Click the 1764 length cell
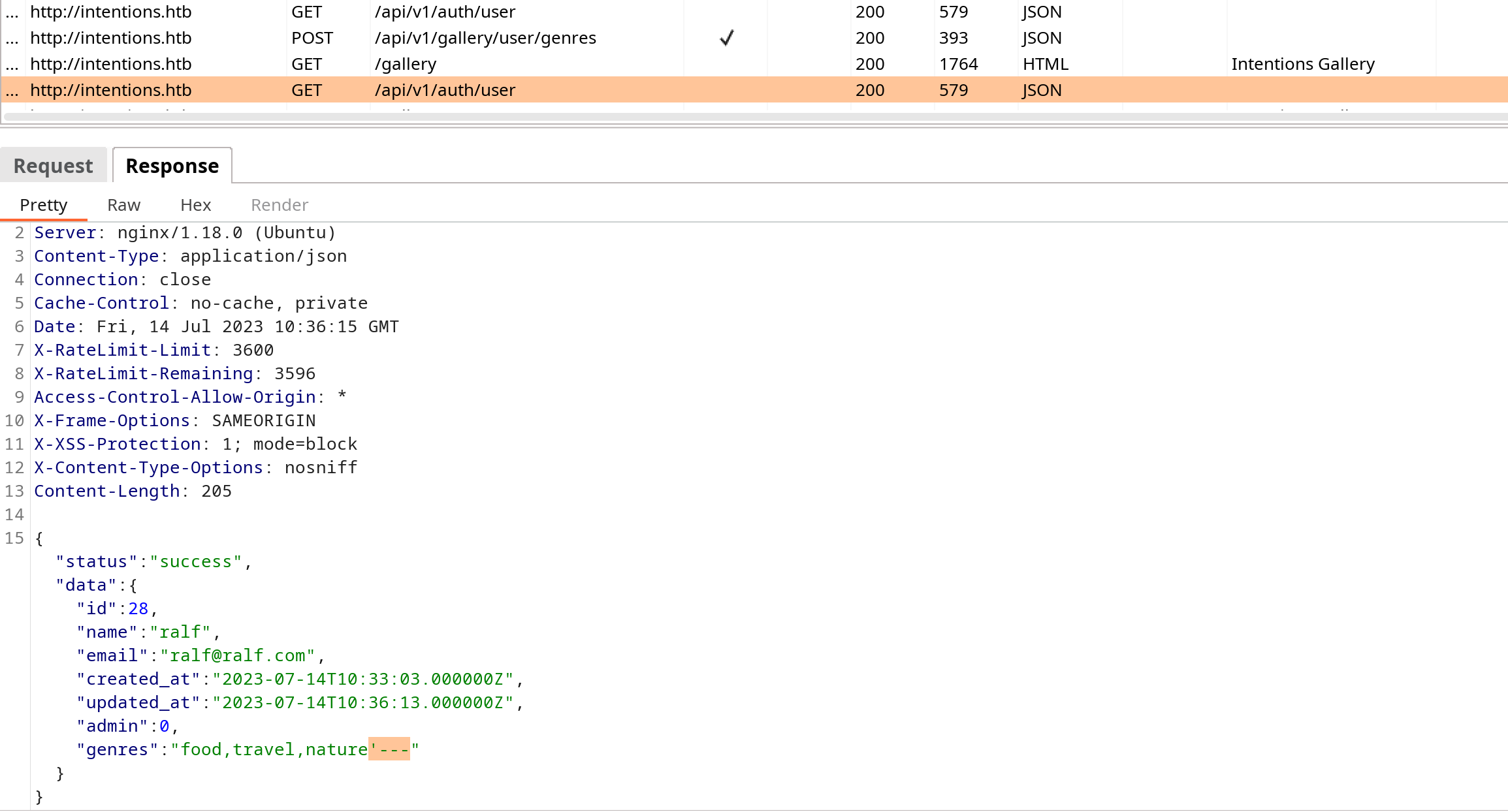Image resolution: width=1508 pixels, height=812 pixels. click(959, 64)
